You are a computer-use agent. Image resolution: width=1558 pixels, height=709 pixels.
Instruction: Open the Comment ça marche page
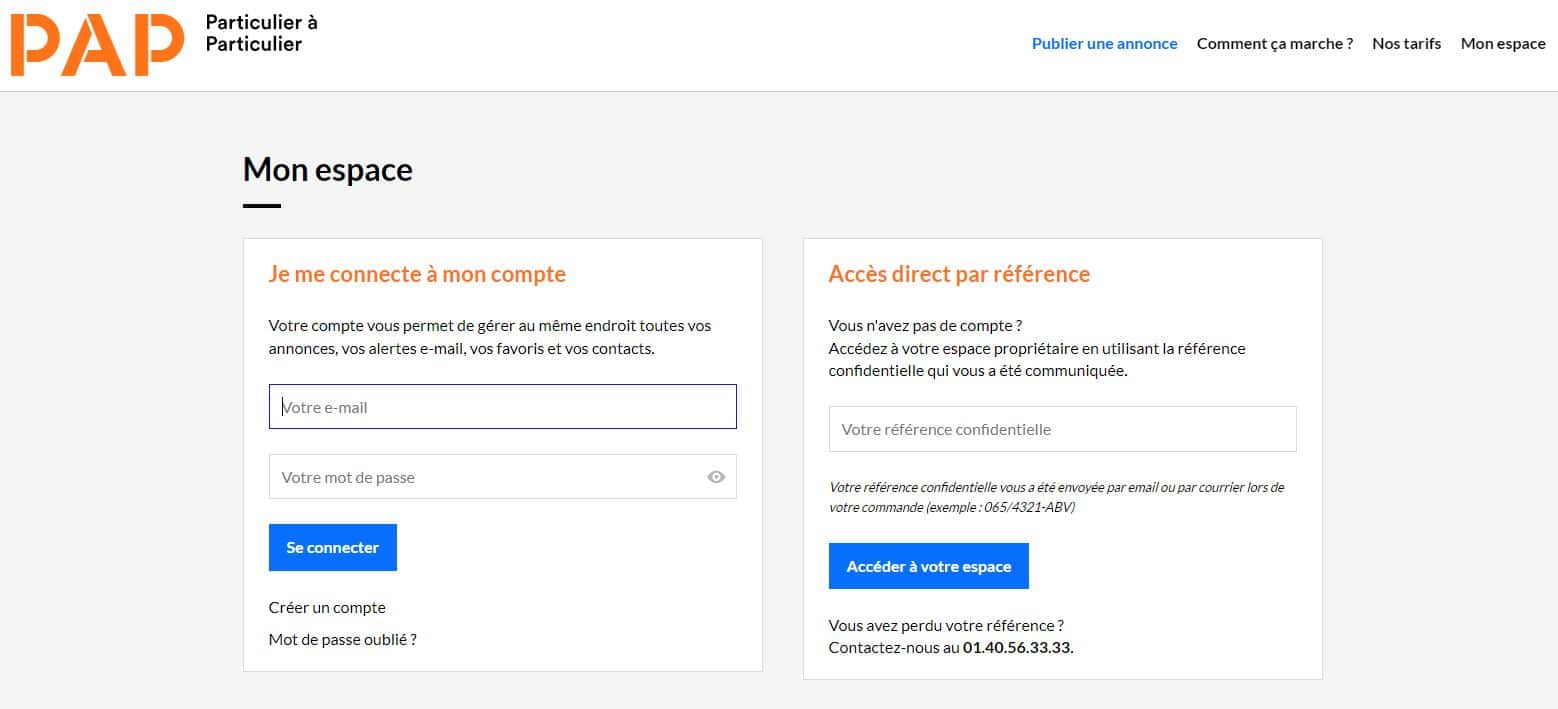(x=1274, y=43)
